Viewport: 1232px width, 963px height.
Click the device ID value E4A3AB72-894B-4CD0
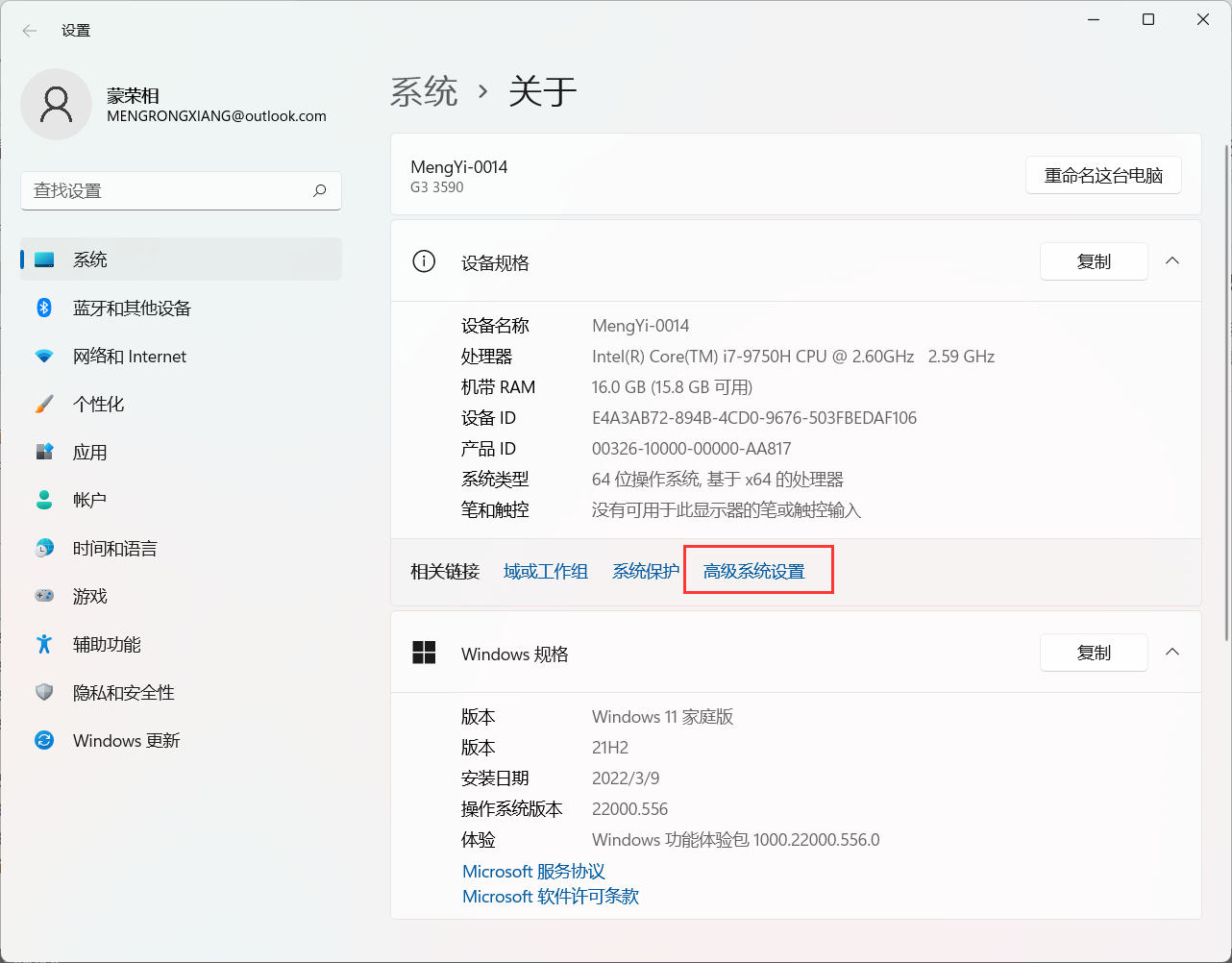click(x=754, y=417)
